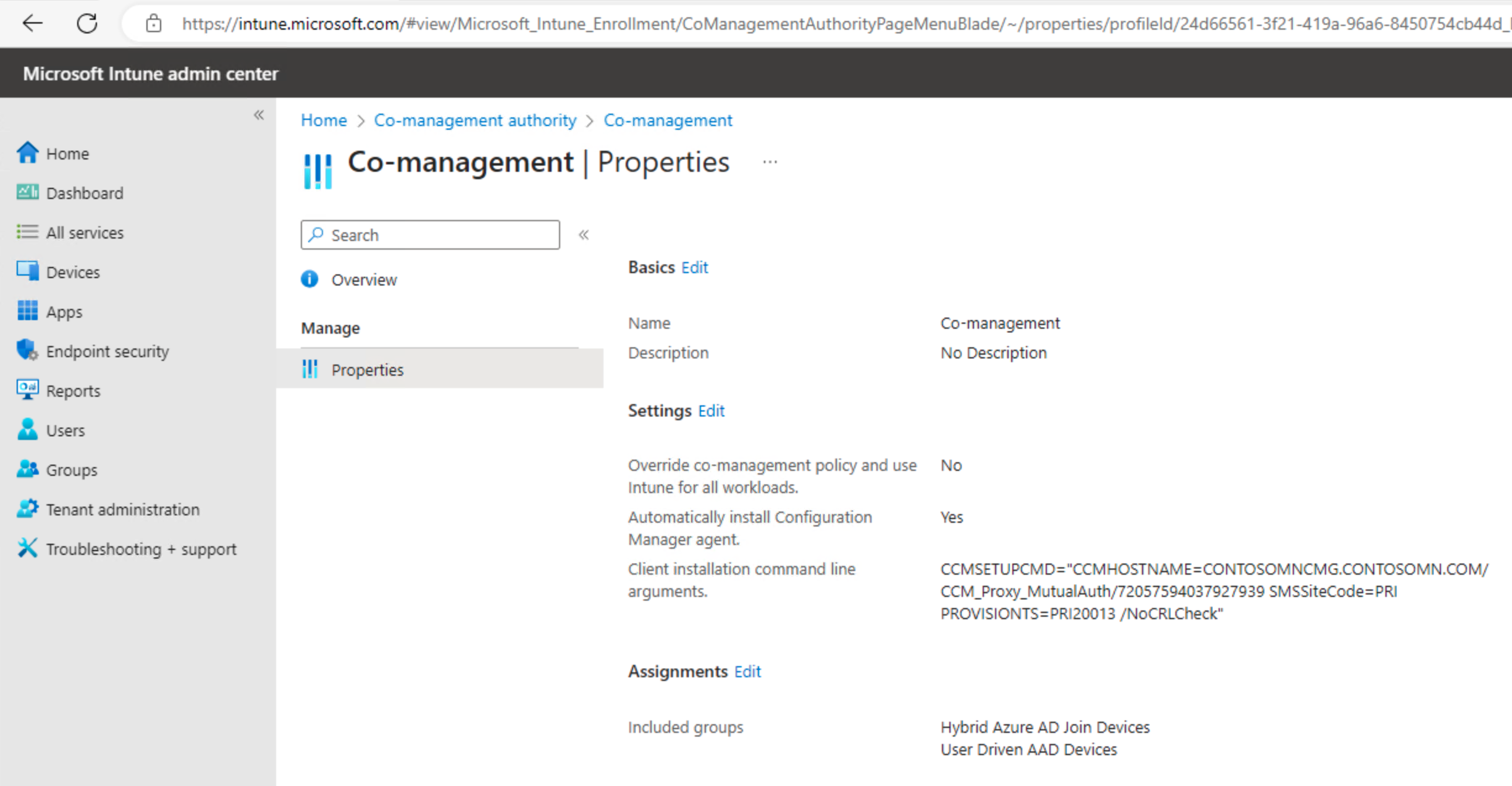
Task: Click inside the Search field
Action: (430, 235)
